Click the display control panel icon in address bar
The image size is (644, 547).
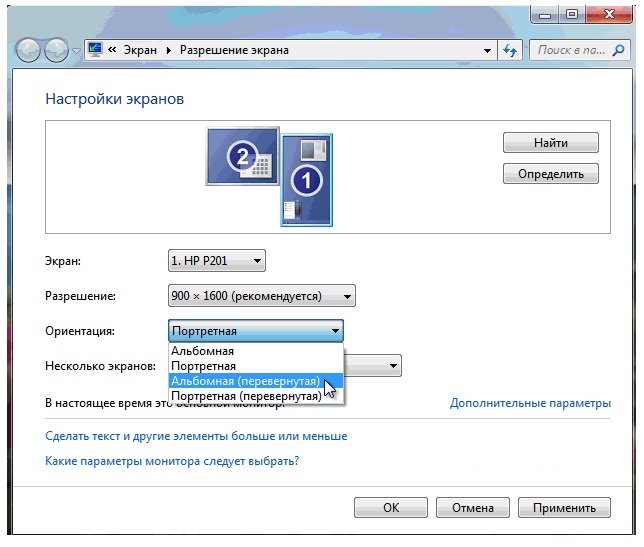point(95,50)
